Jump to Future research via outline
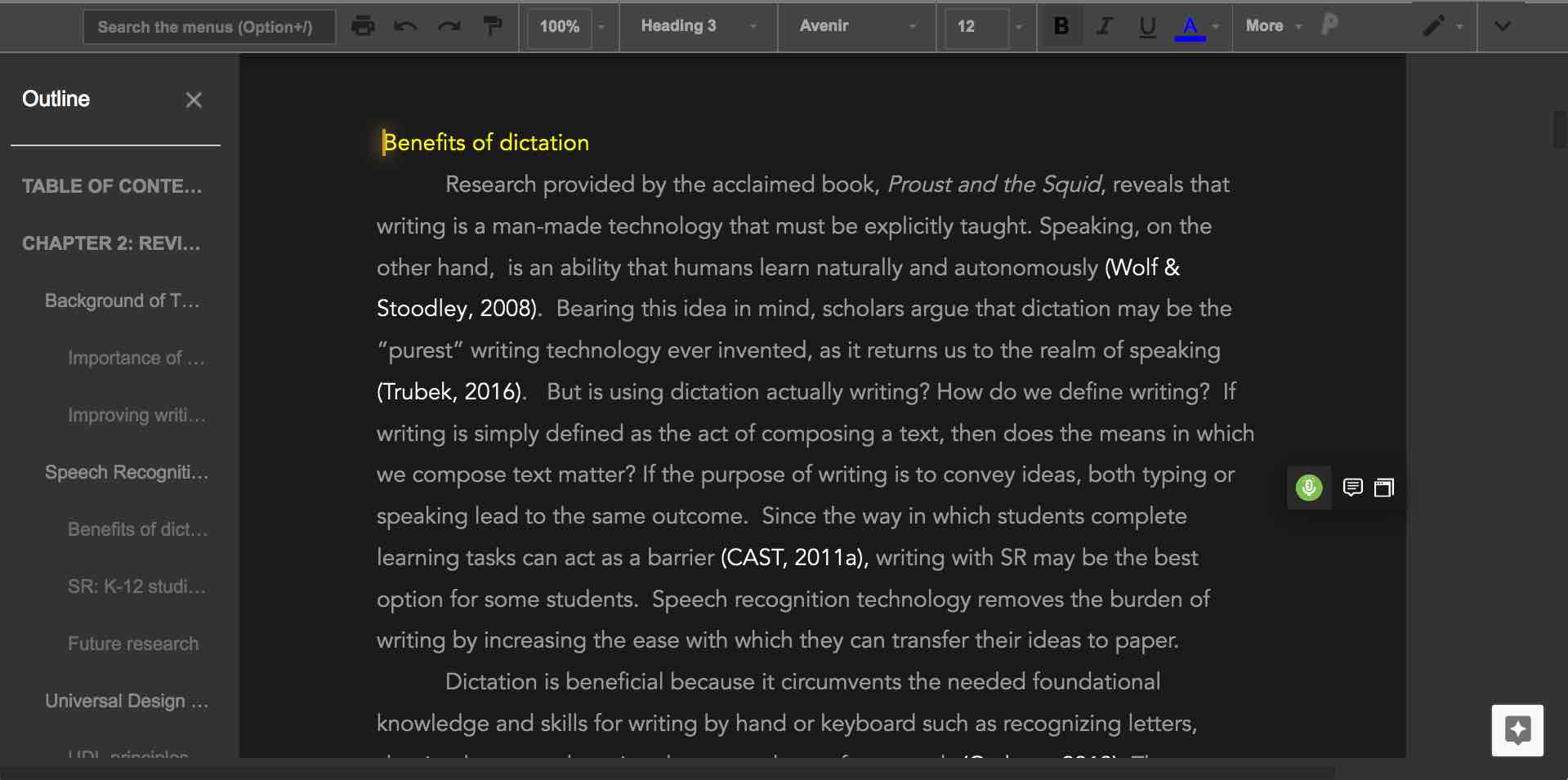The image size is (1568, 780). pyautogui.click(x=133, y=644)
